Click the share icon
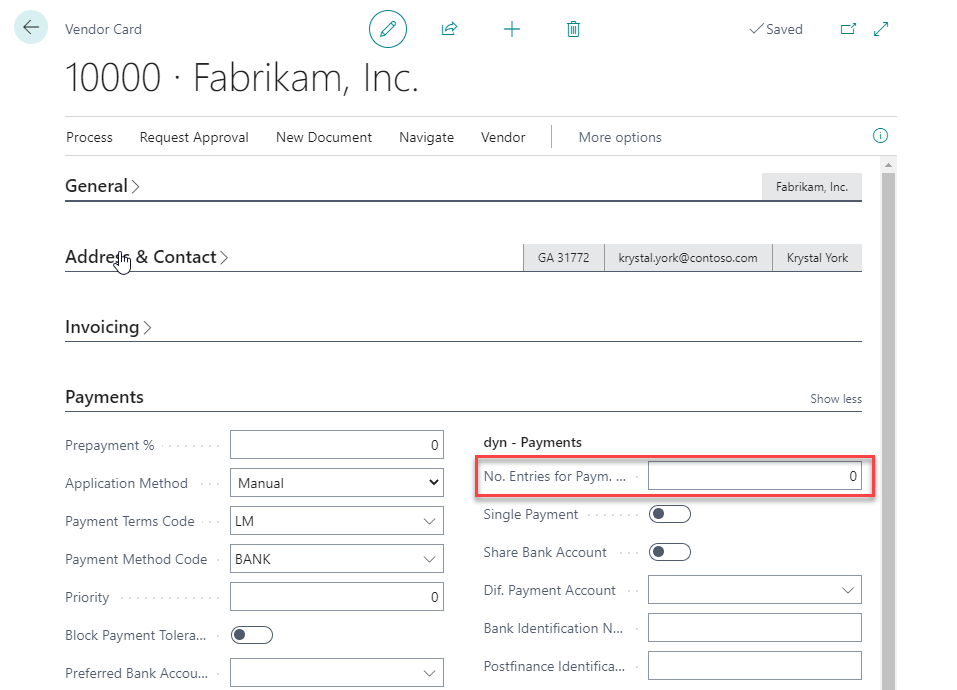 (449, 29)
